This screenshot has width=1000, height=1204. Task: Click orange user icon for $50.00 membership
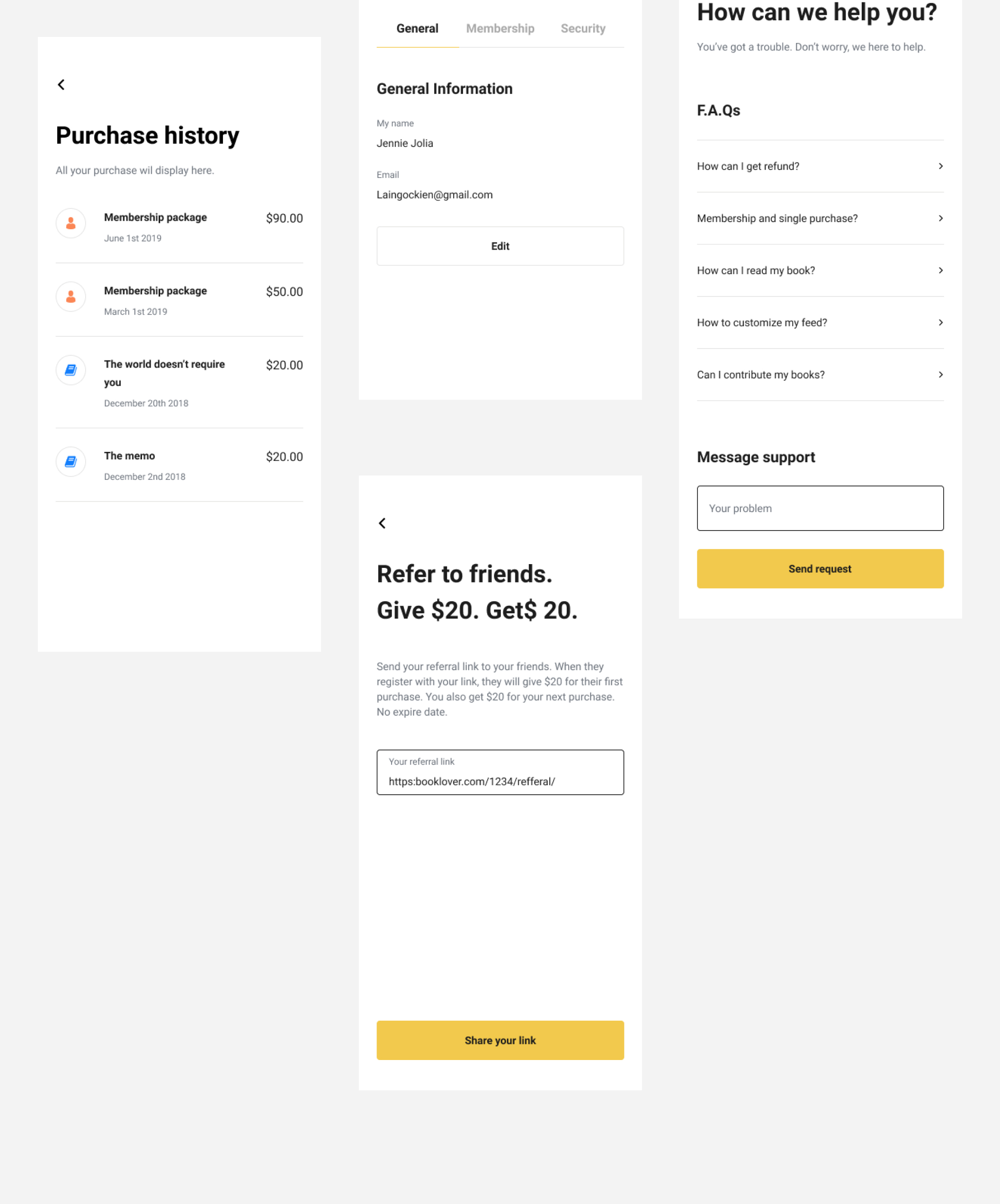pyautogui.click(x=71, y=297)
